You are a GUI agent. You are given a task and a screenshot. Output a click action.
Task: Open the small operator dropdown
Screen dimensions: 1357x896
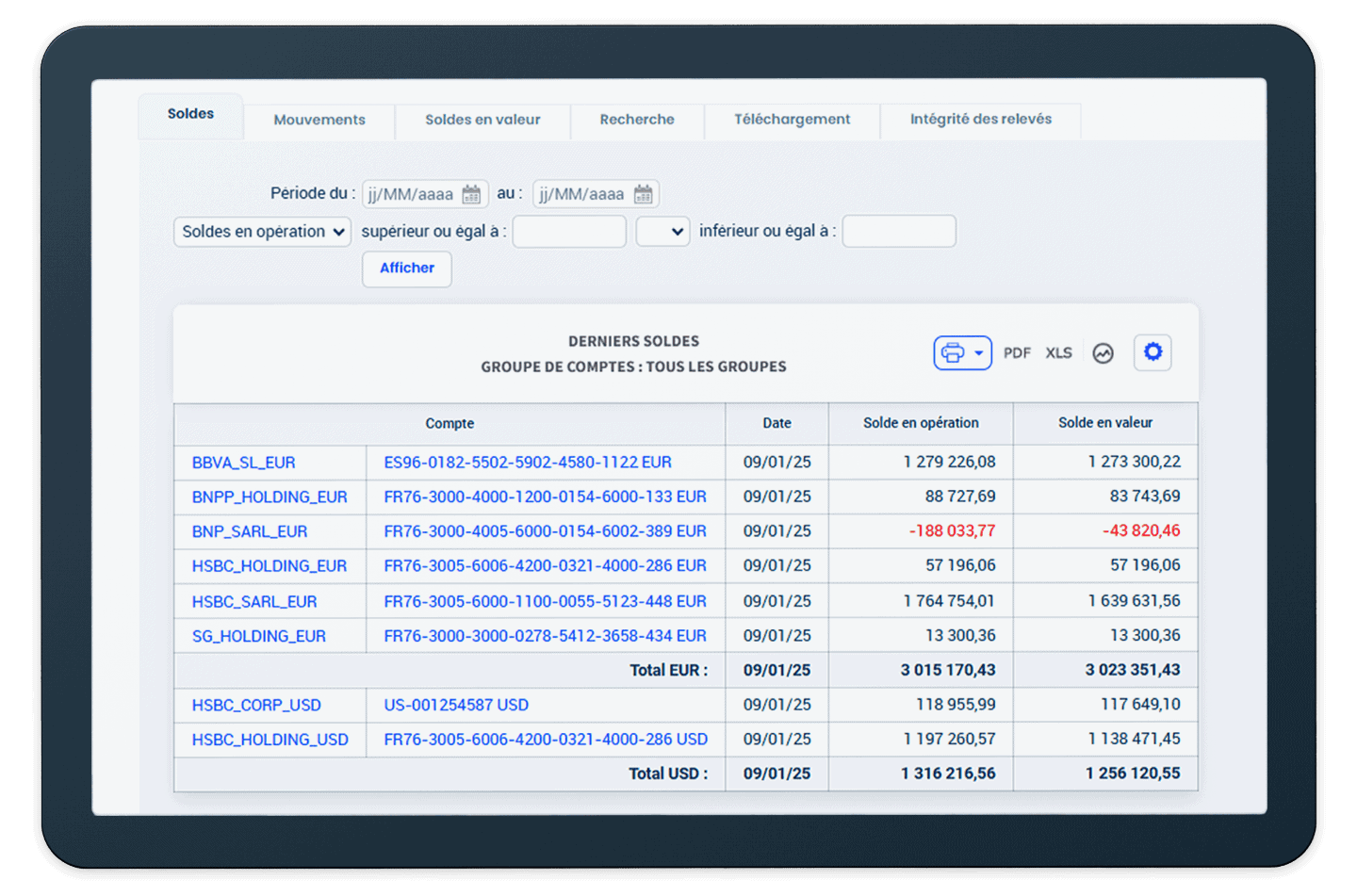coord(662,232)
